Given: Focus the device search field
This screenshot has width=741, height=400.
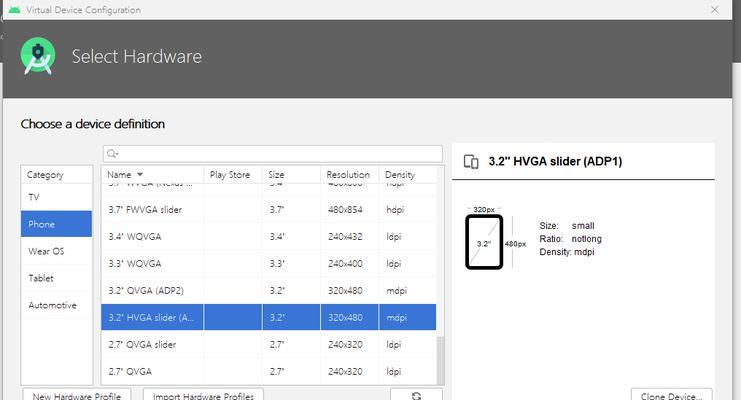Looking at the screenshot, I should tap(273, 154).
